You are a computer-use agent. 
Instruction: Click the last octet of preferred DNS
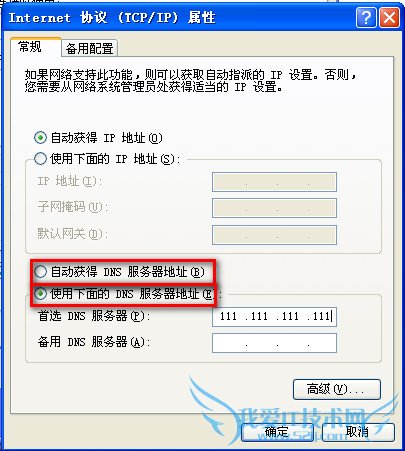[x=321, y=316]
